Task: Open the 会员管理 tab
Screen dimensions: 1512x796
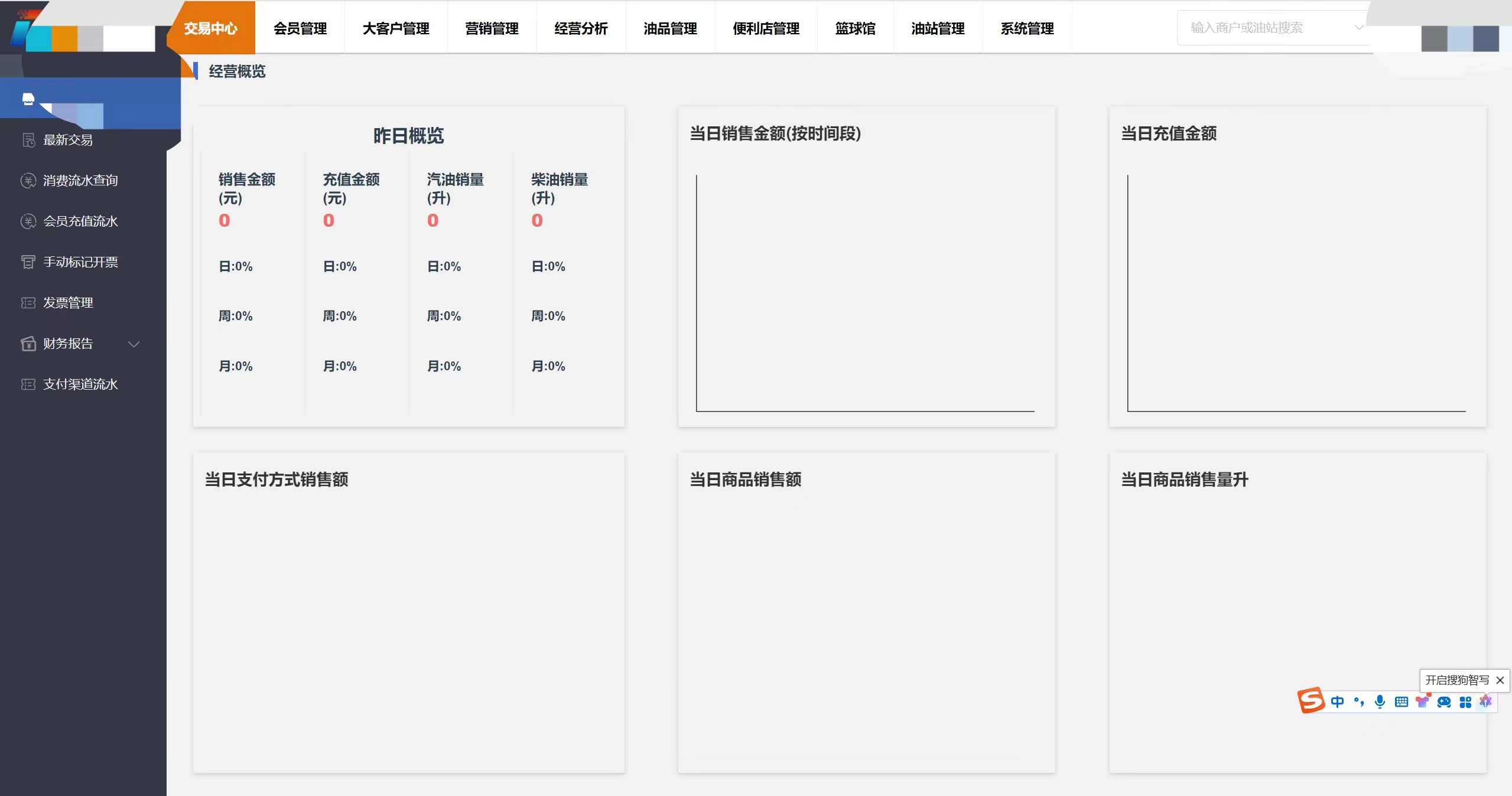Action: [x=300, y=28]
